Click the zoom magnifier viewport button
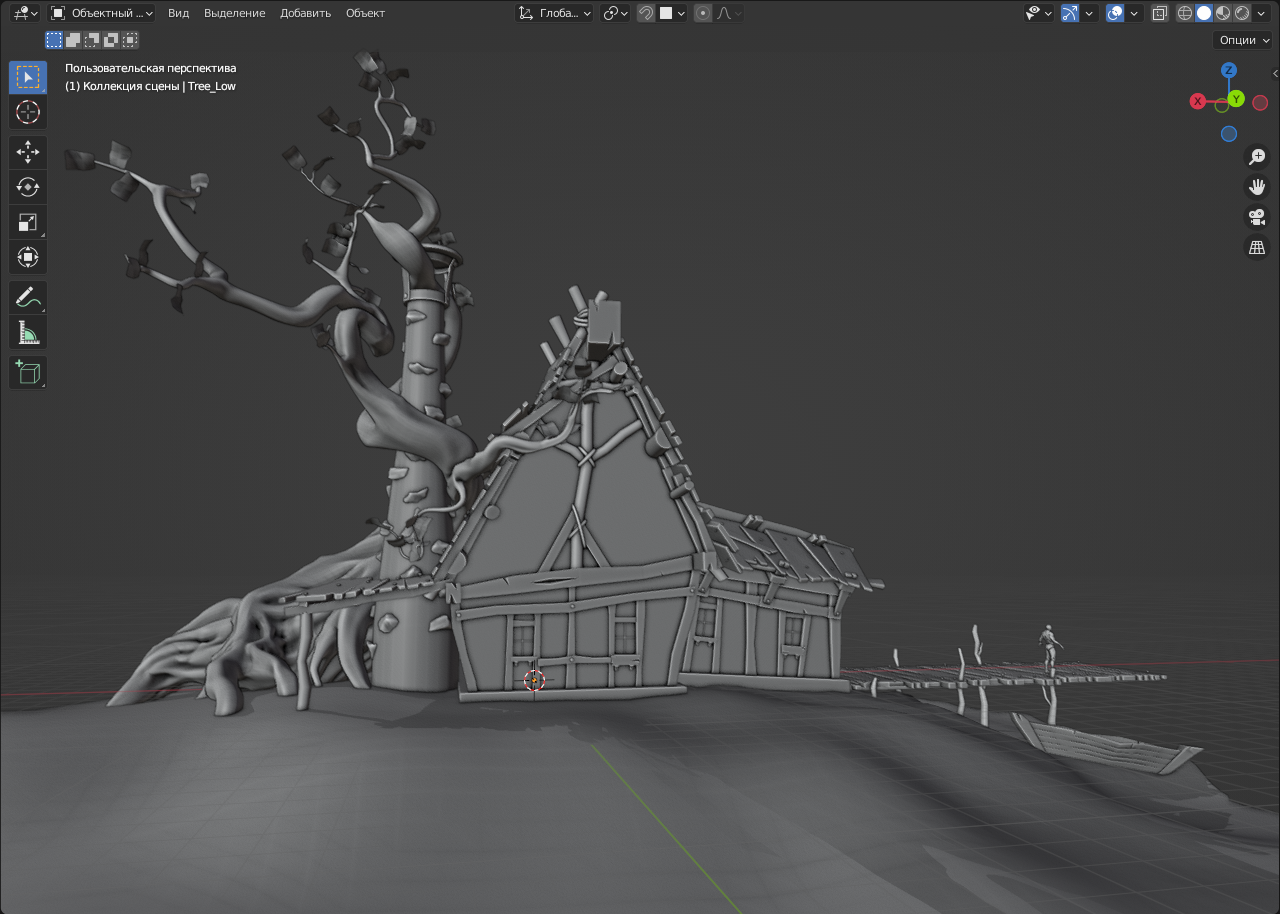 point(1257,156)
